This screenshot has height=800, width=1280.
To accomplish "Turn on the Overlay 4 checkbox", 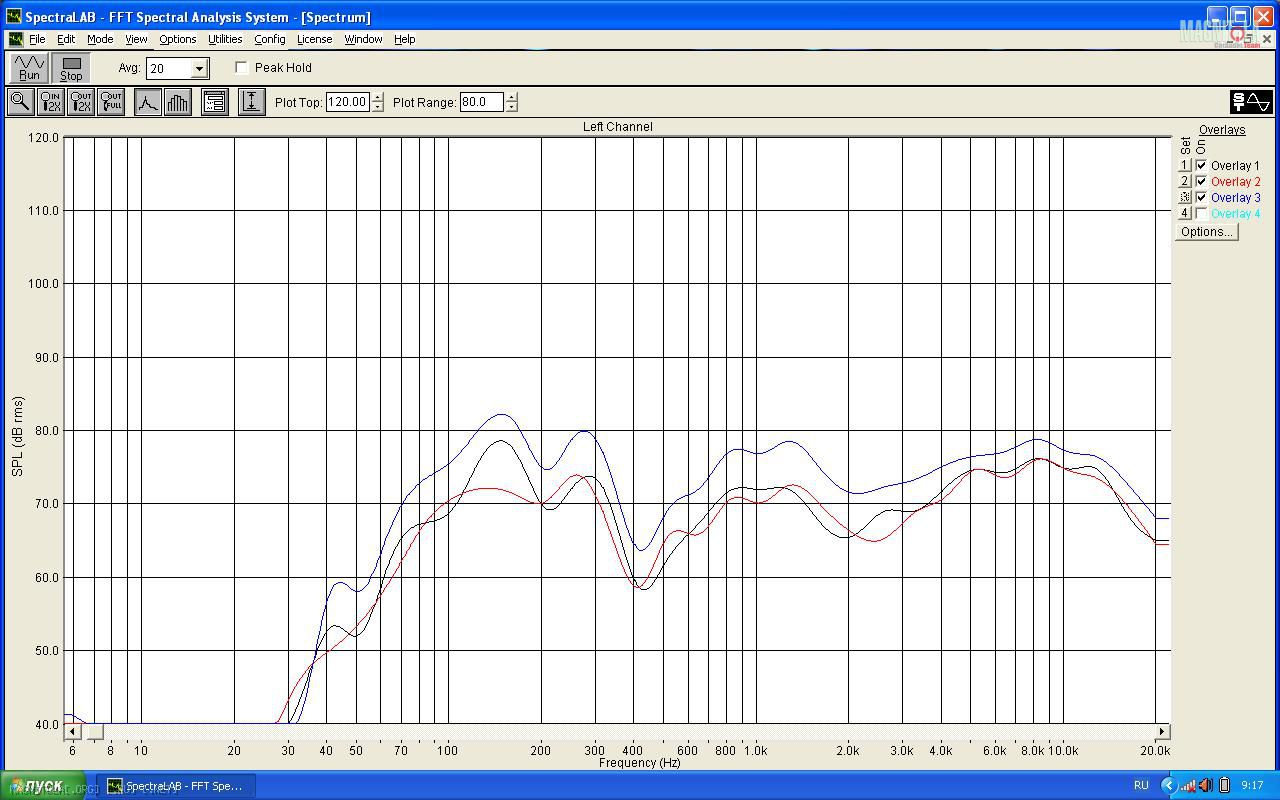I will (1201, 214).
